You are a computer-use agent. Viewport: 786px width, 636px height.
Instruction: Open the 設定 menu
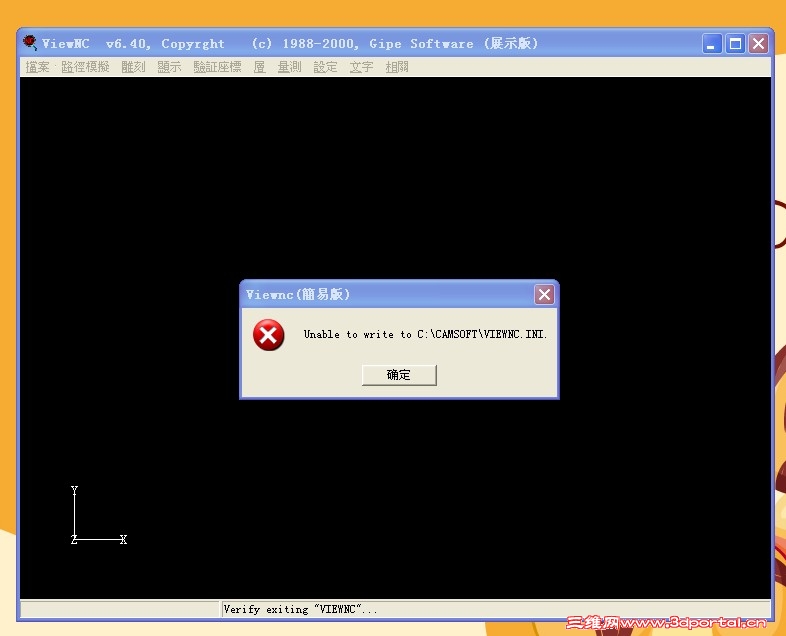[x=325, y=67]
